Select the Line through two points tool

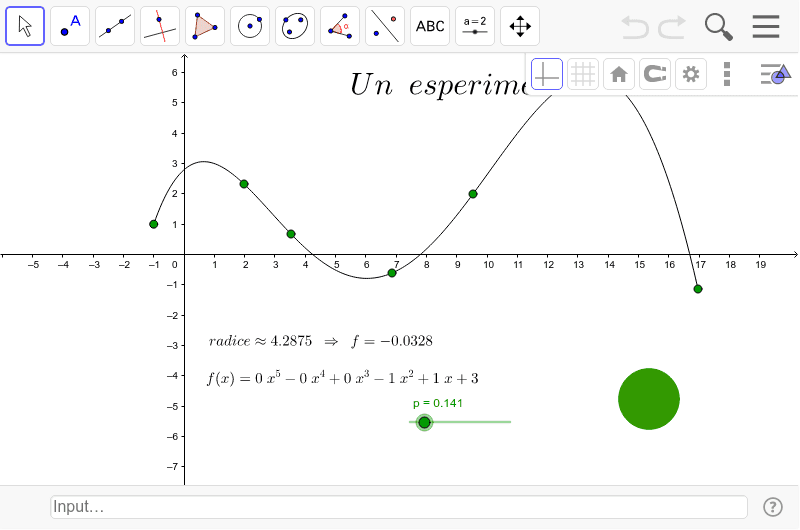tap(115, 26)
